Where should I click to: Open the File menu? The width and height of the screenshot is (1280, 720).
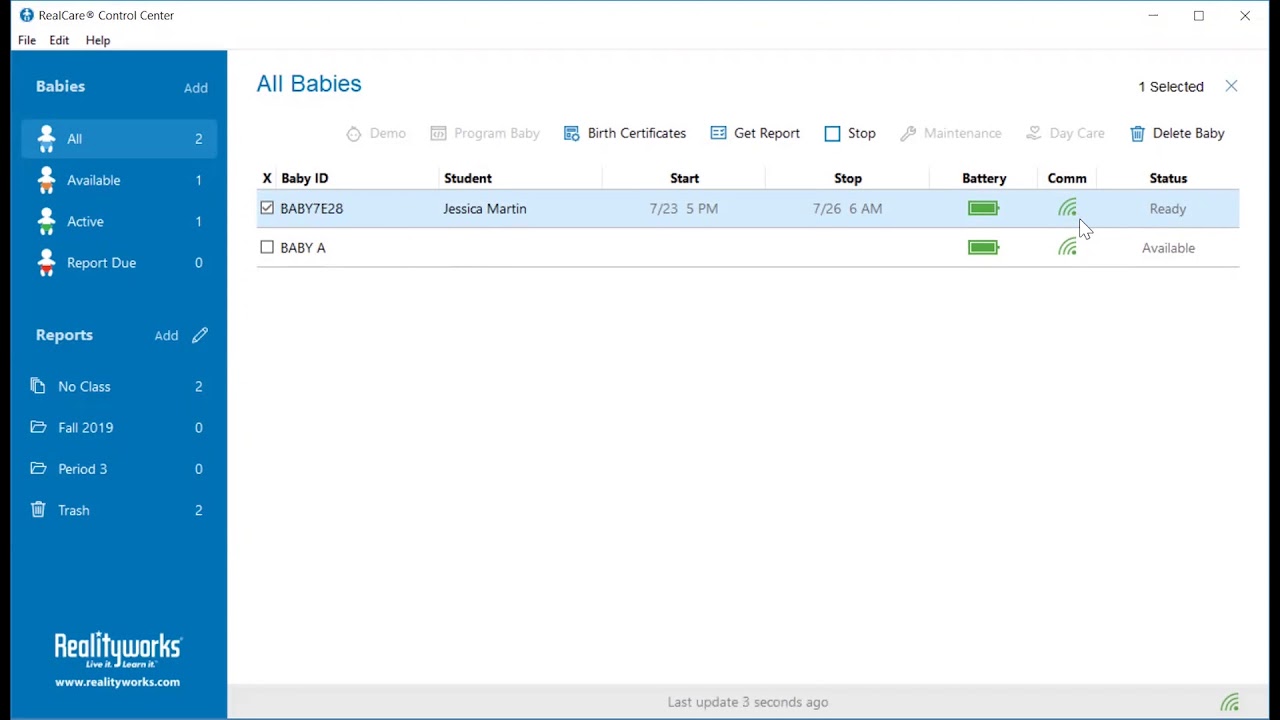pos(27,40)
